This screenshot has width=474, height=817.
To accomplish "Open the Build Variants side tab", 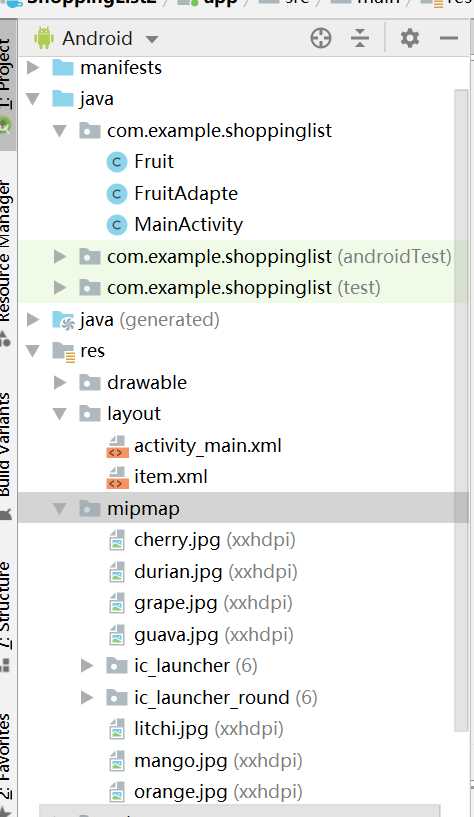I will coord(6,444).
